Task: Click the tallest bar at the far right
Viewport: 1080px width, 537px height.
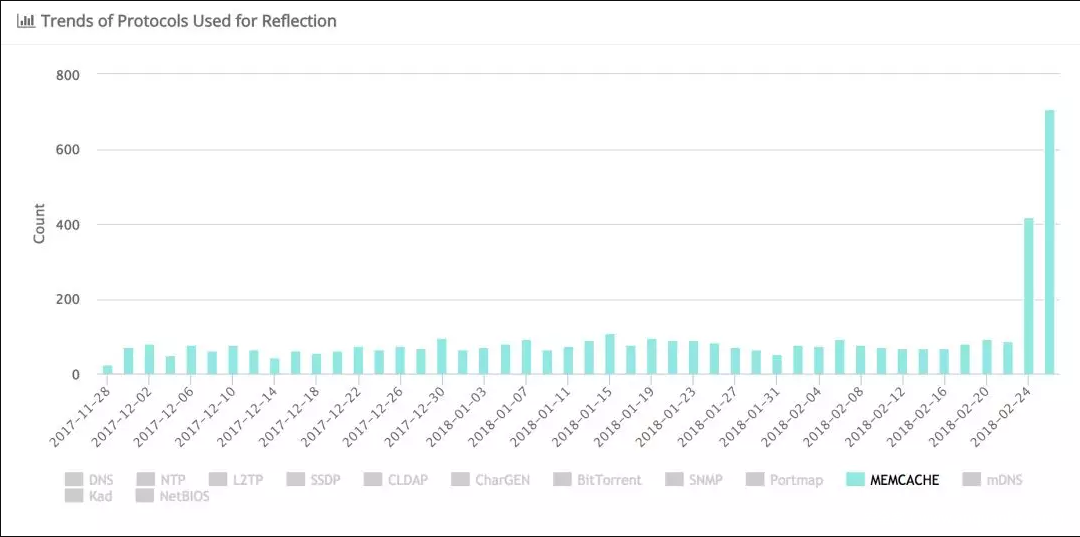Action: (1050, 242)
